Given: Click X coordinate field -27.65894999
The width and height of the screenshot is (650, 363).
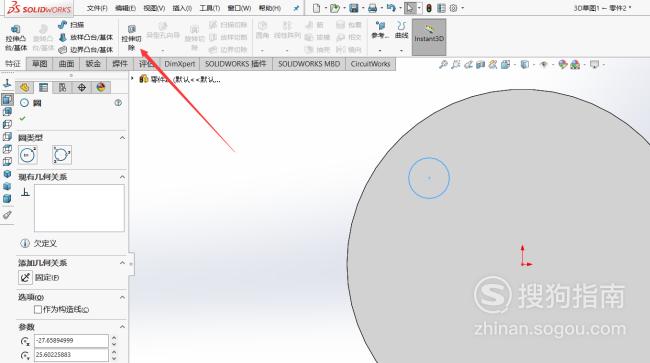Looking at the screenshot, I should click(71, 341).
